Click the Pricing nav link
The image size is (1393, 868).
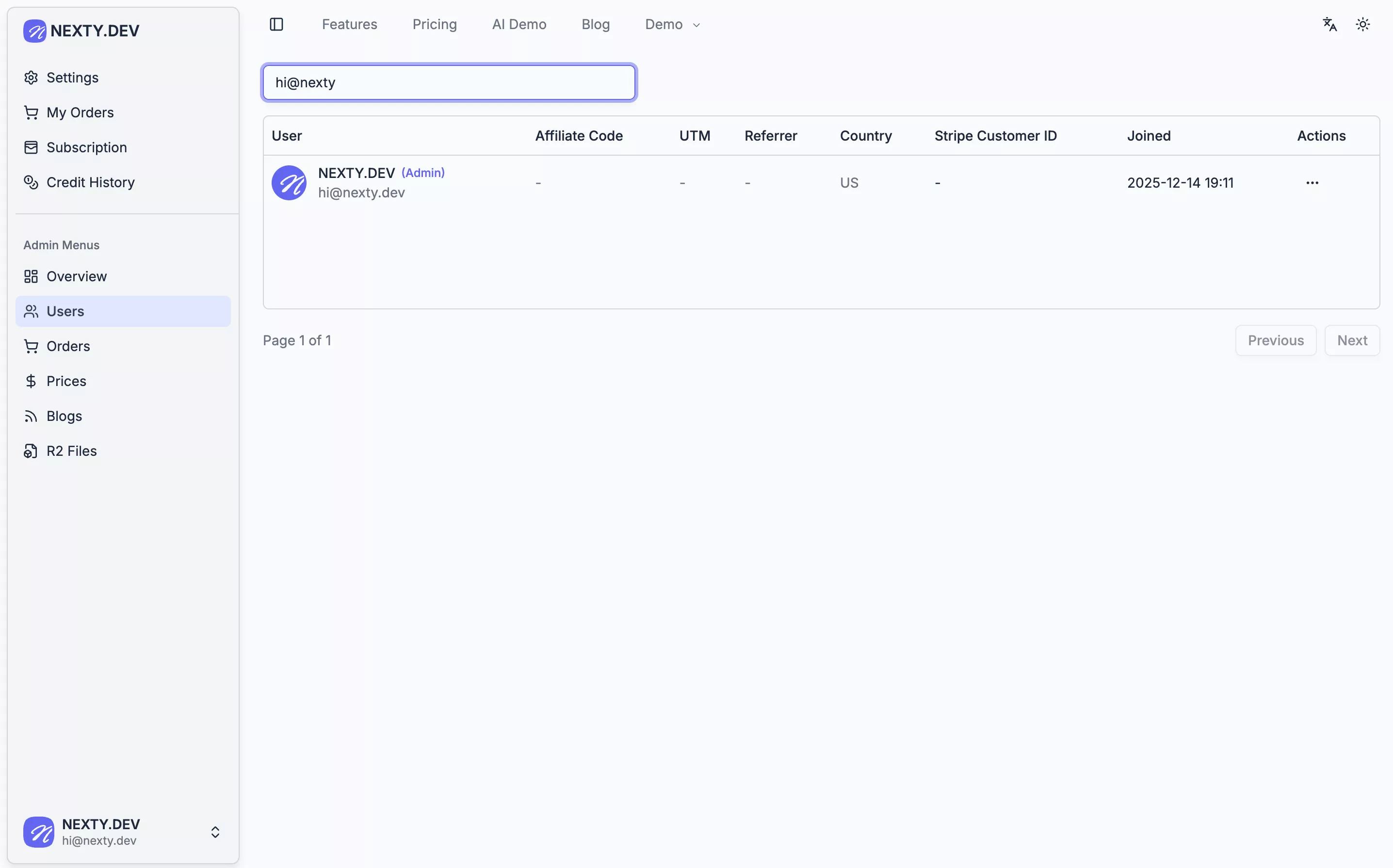coord(434,24)
